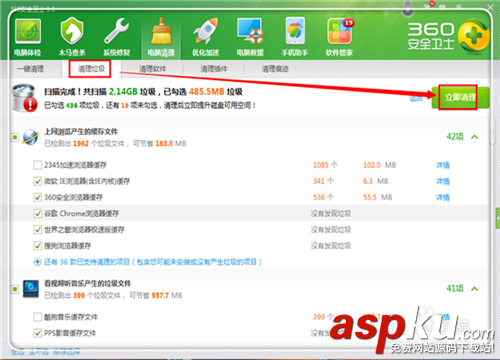This screenshot has height=360, width=500.
Task: Switch to 清理痕迹 tab
Action: 275,69
